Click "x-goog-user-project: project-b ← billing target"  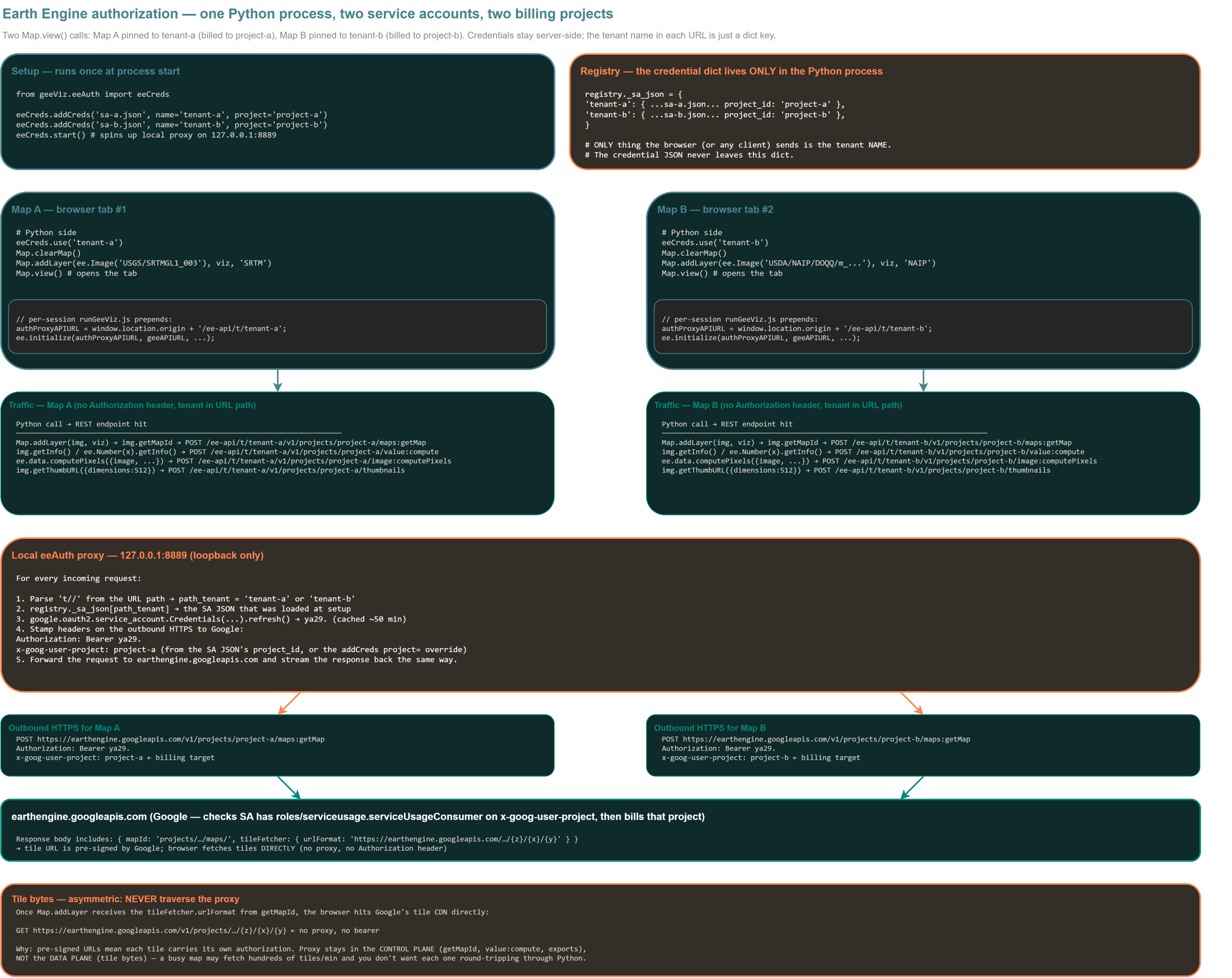(761, 758)
